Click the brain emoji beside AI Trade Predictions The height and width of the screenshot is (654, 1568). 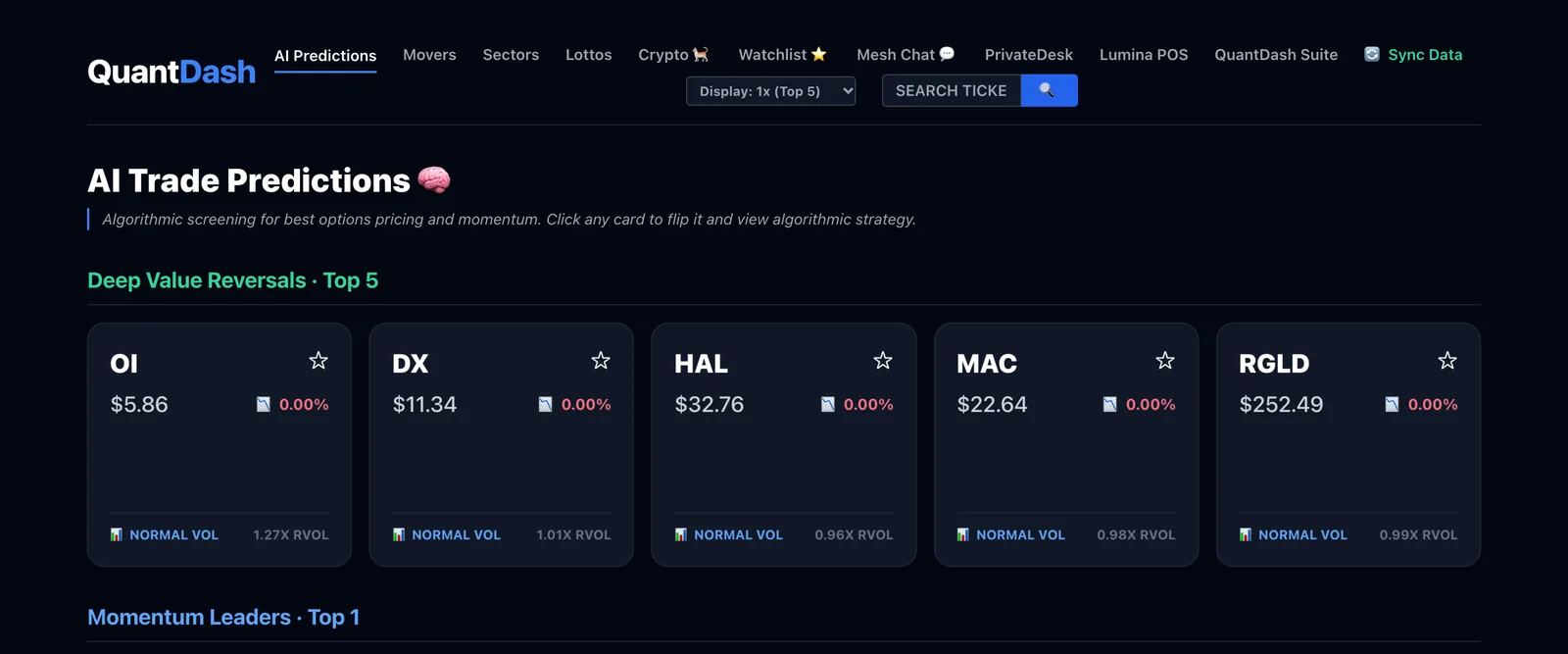434,179
